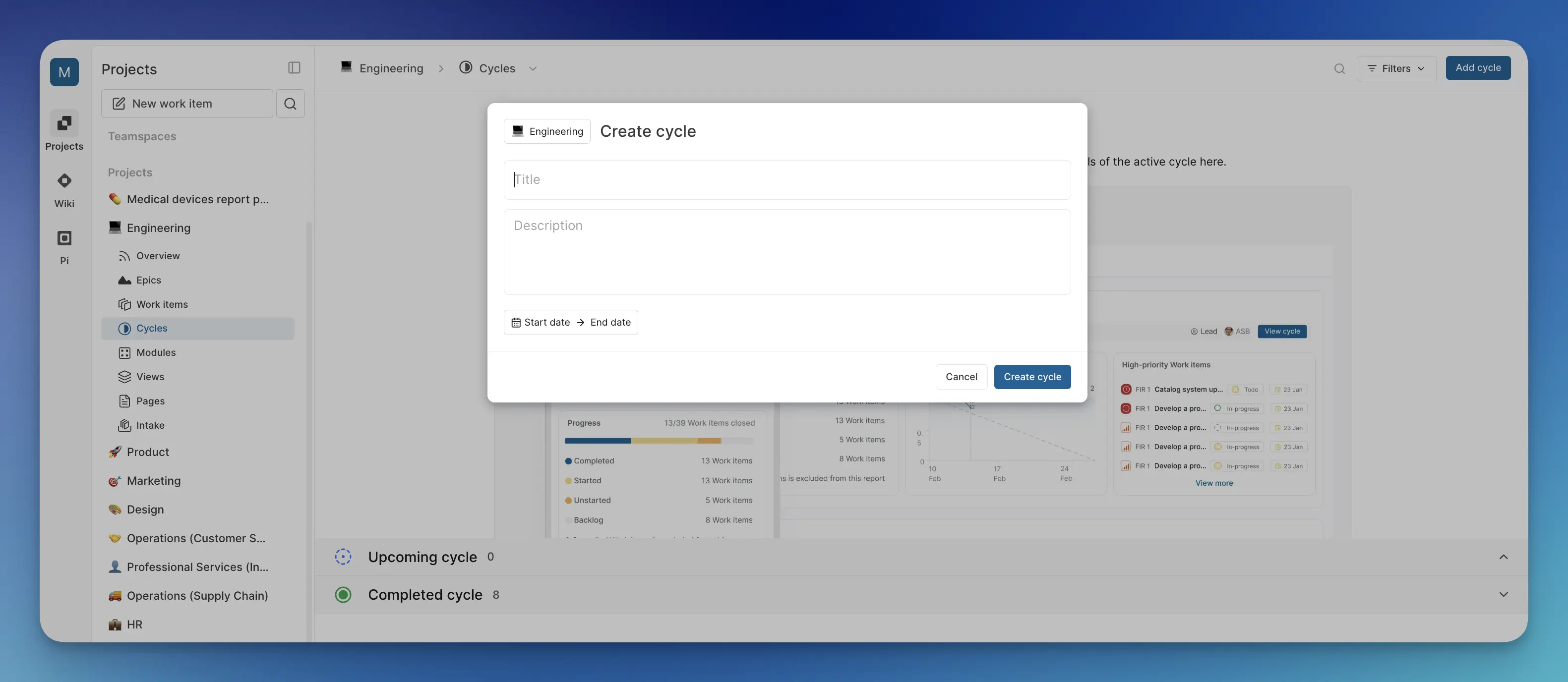Collapse the Upcoming cycle section
This screenshot has height=682, width=1568.
click(1503, 557)
